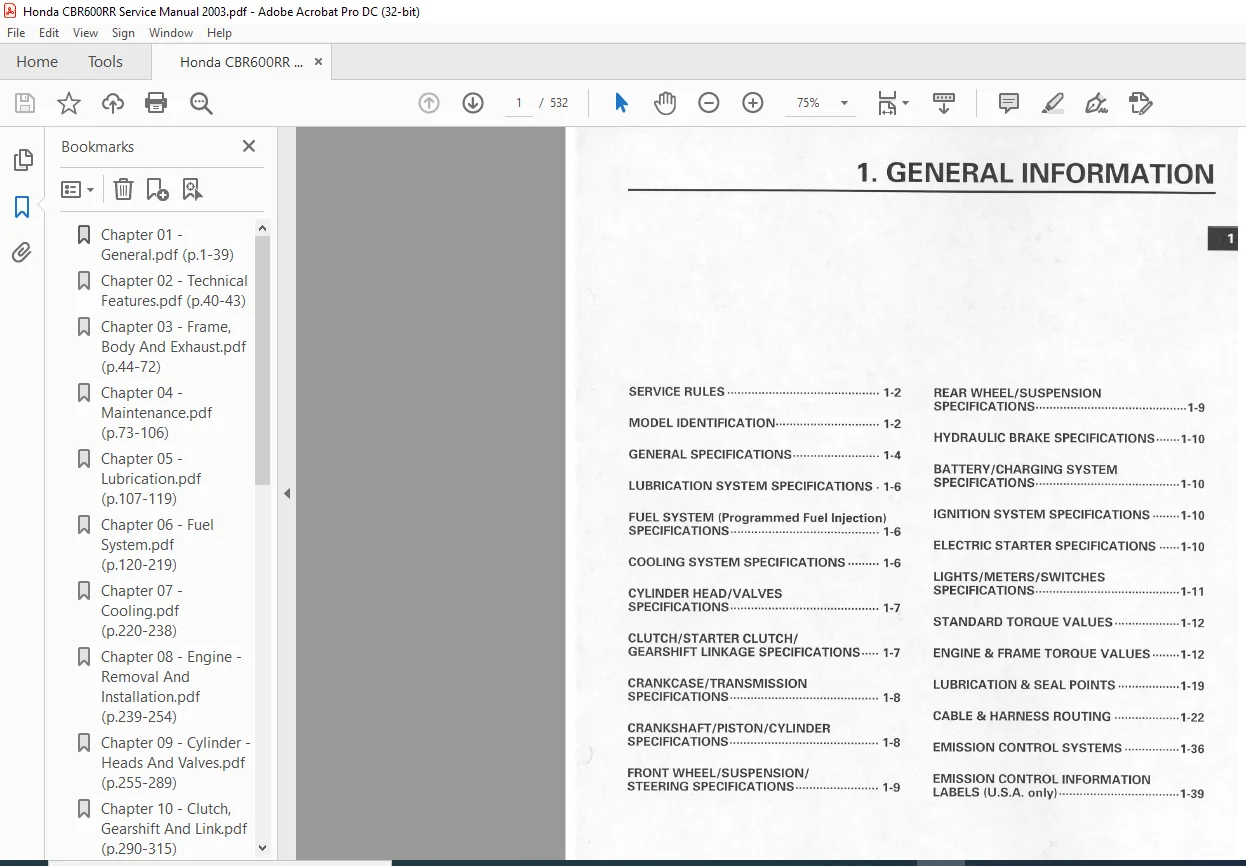1246x866 pixels.
Task: Open the File menu
Action: 16,33
